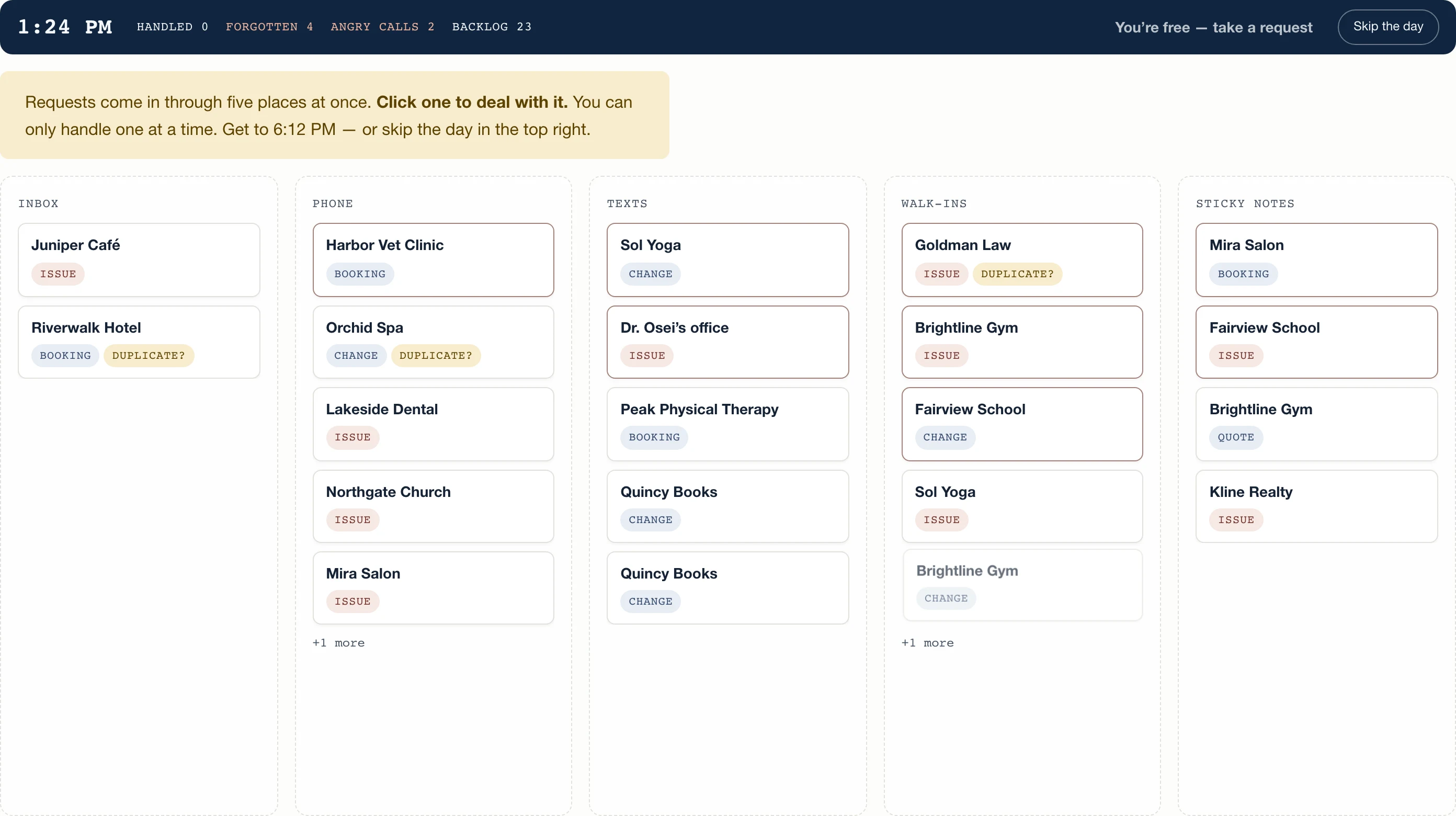The image size is (1456, 816).
Task: Click the BOOKING tag on Peak Physical Therapy
Action: [654, 437]
